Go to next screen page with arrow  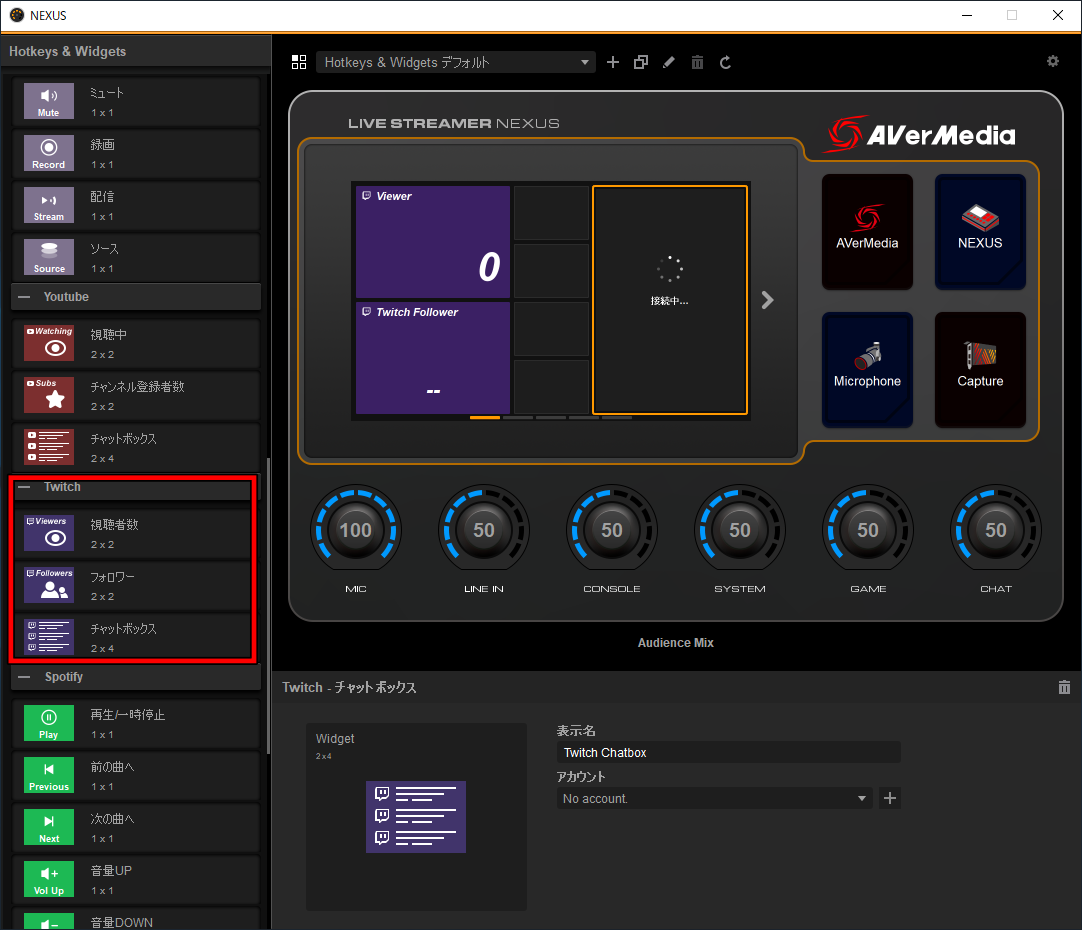pyautogui.click(x=767, y=300)
